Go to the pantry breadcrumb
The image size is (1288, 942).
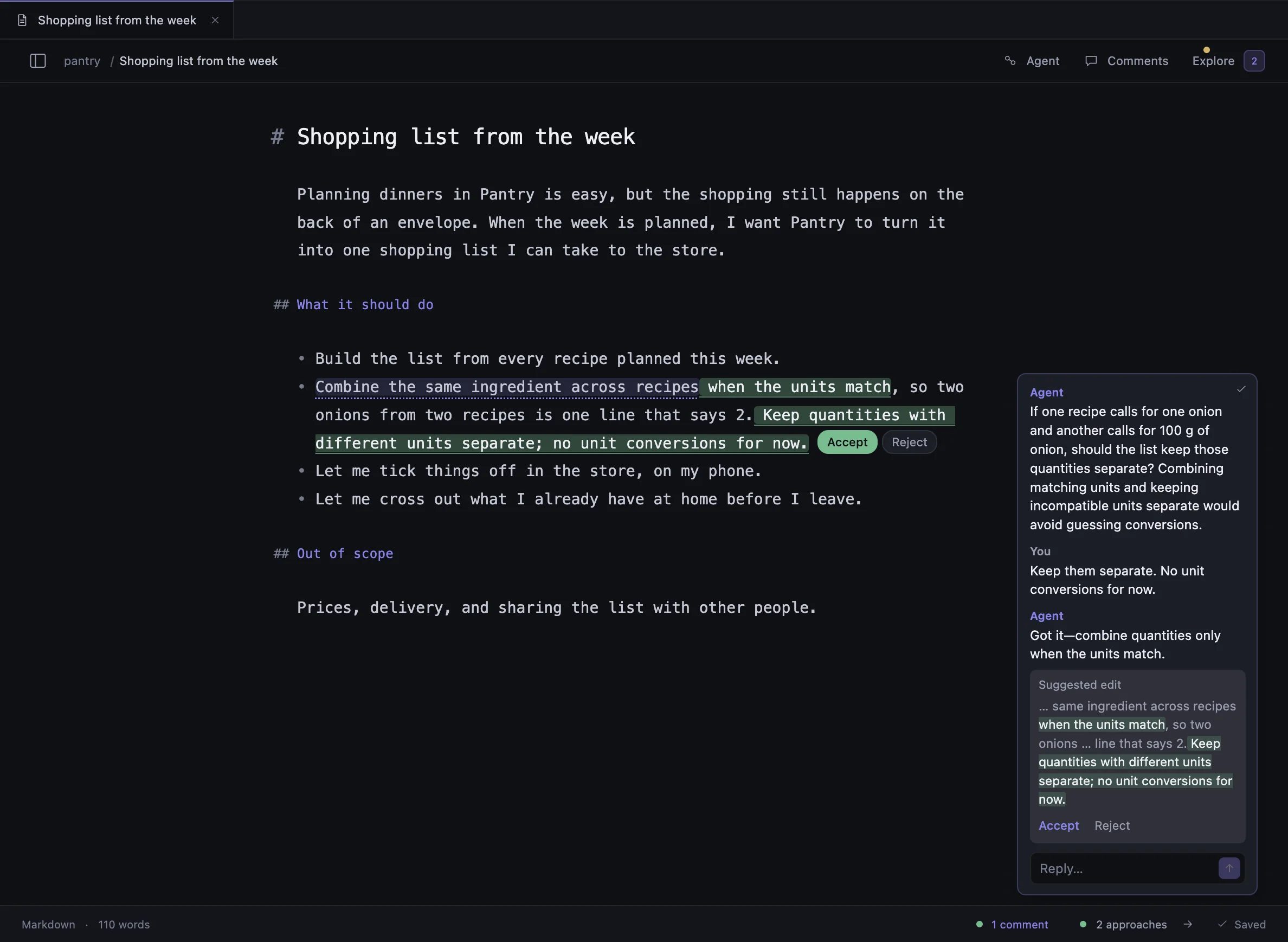(x=81, y=61)
